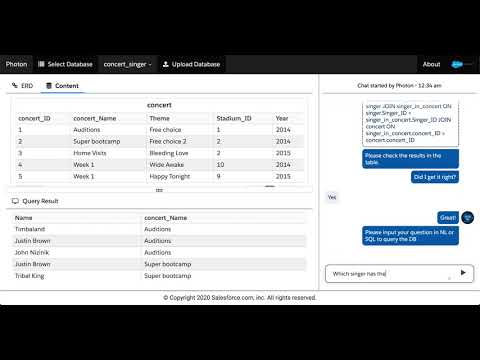
Task: Click the 'Did I get it right?' message
Action: [435, 177]
